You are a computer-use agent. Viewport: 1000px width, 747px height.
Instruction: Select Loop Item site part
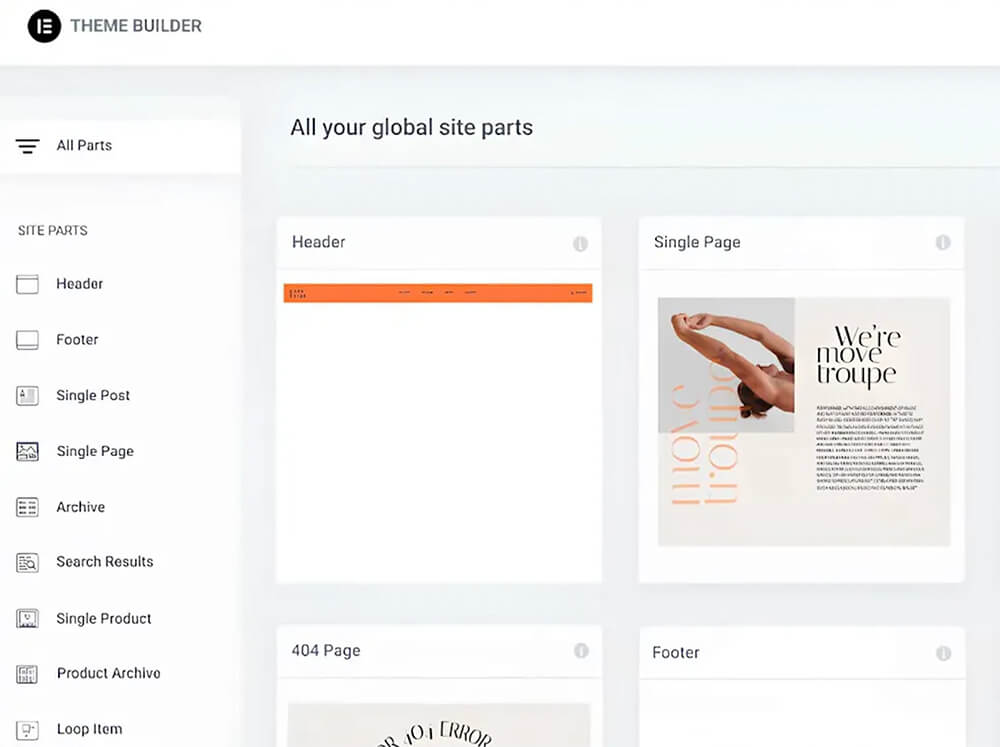coord(89,729)
